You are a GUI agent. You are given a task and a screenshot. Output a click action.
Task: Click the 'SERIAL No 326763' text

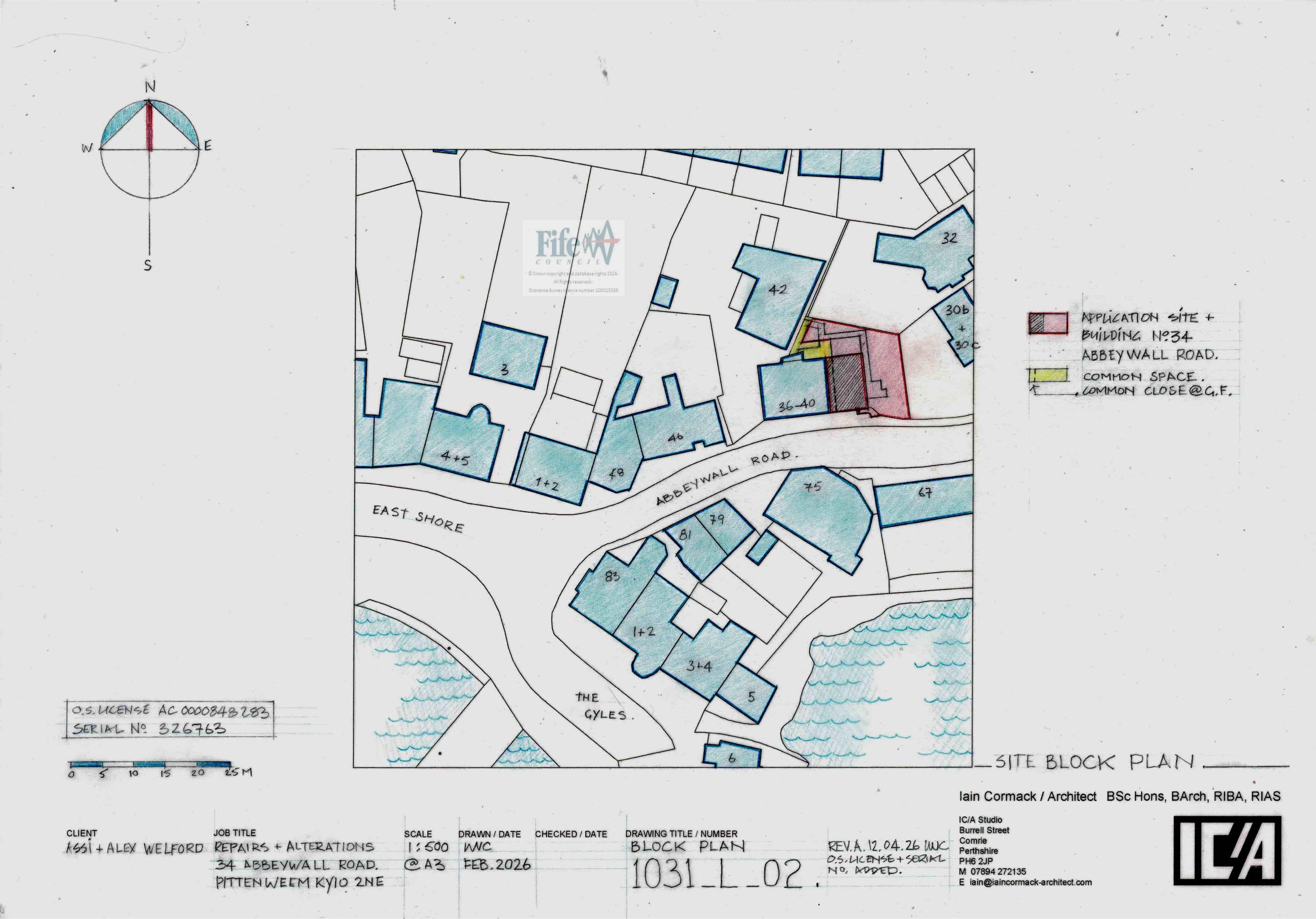pyautogui.click(x=149, y=729)
